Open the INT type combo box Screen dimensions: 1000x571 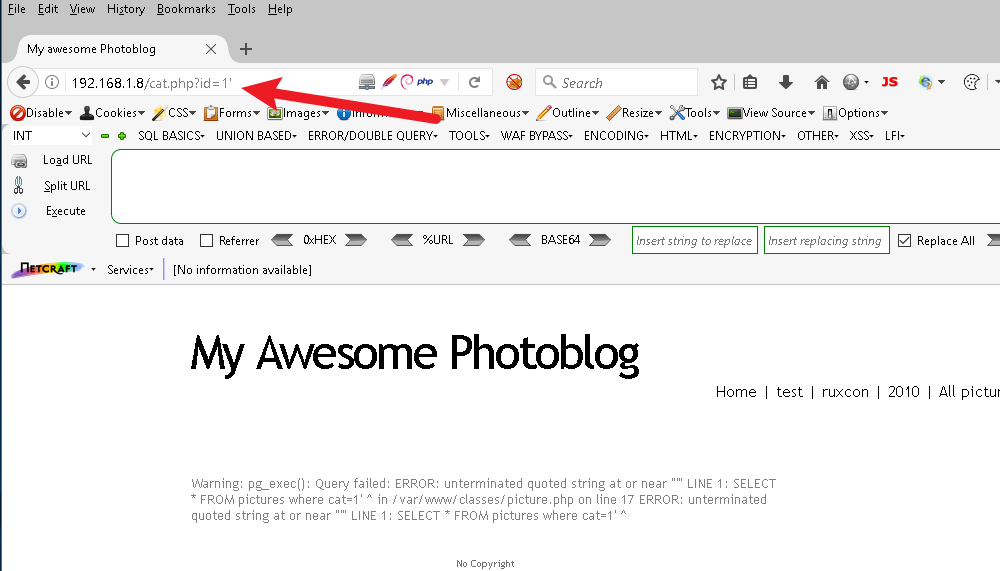coord(51,136)
